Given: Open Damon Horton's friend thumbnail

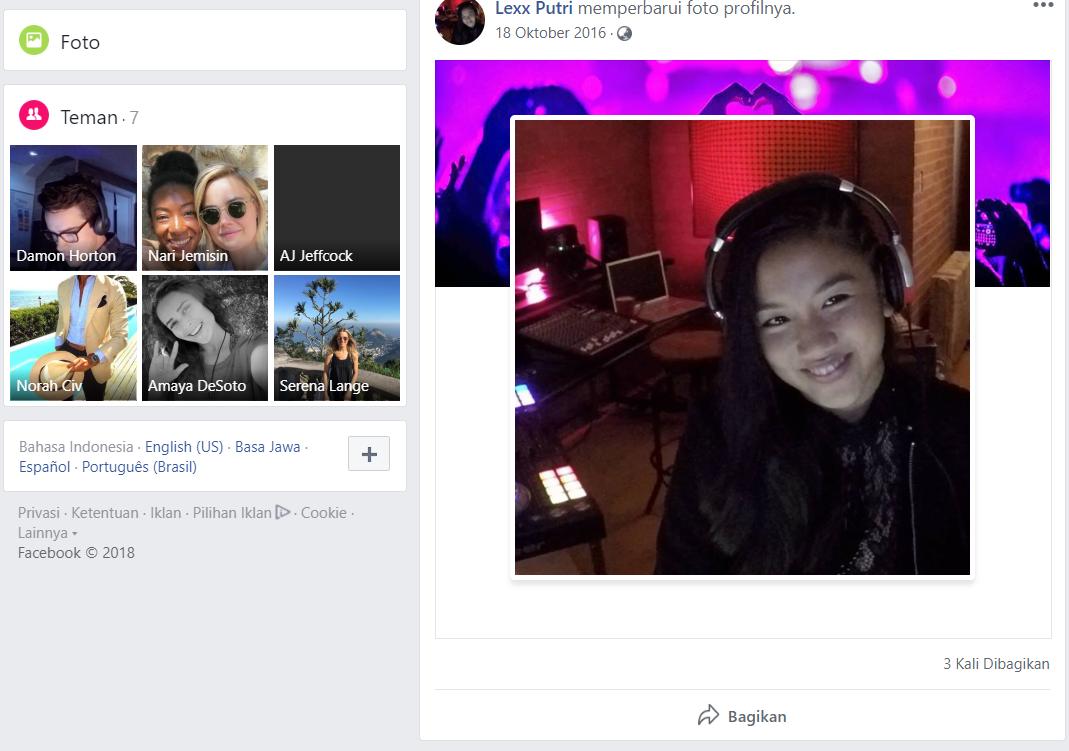Looking at the screenshot, I should coord(73,208).
